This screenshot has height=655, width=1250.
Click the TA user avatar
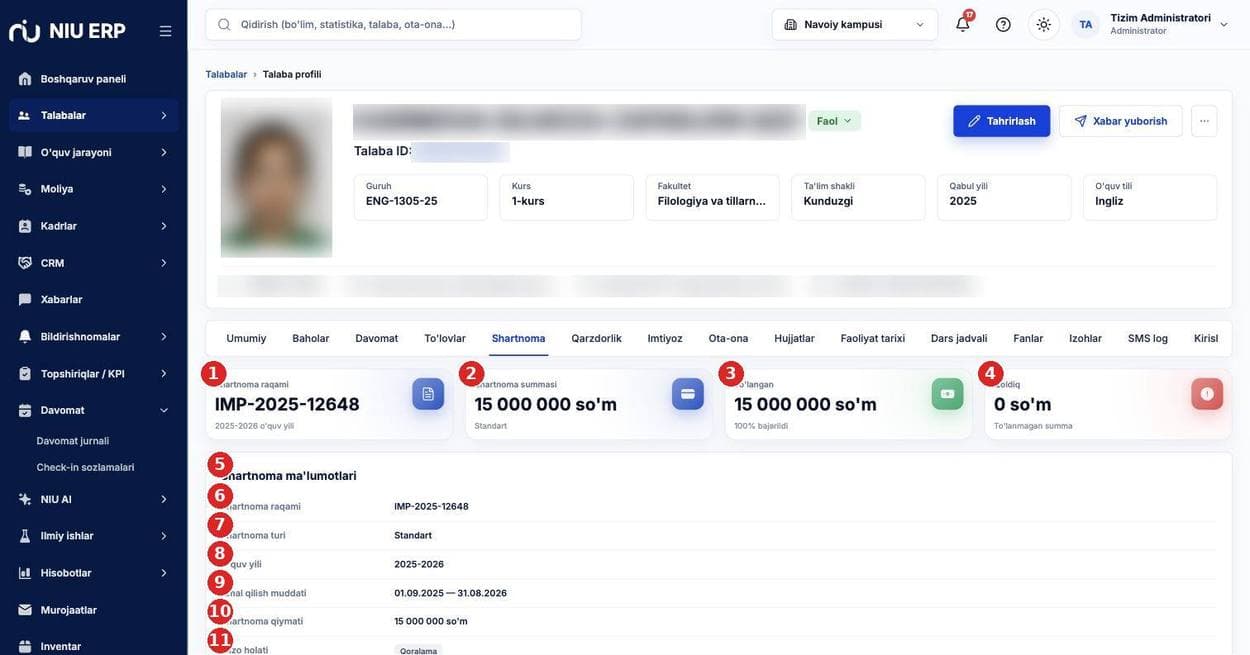pyautogui.click(x=1086, y=24)
